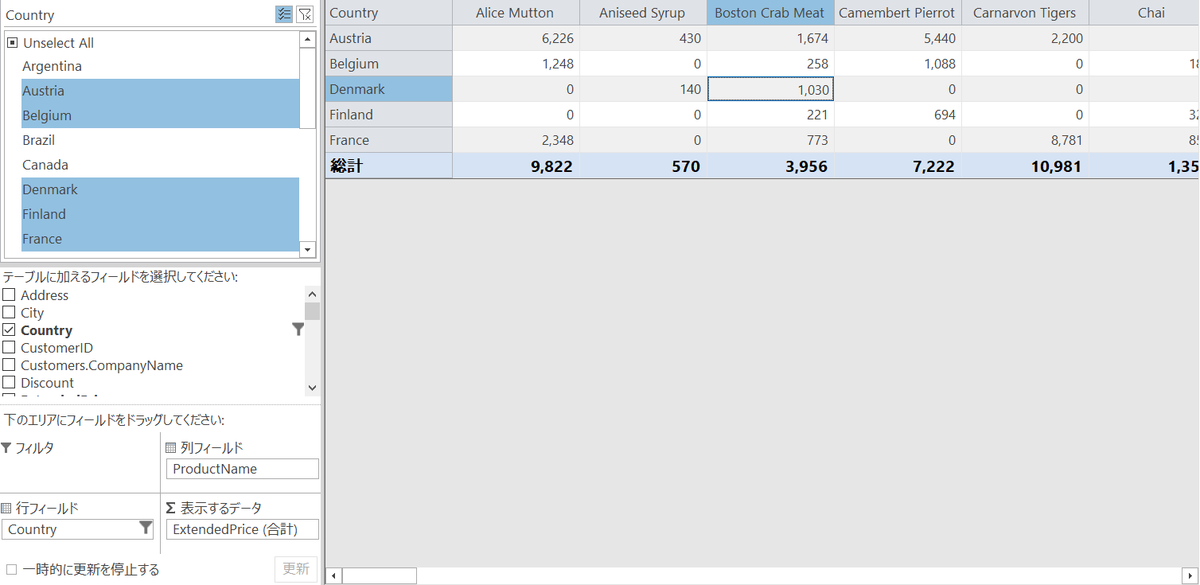Click the 更新 update button

pyautogui.click(x=296, y=569)
